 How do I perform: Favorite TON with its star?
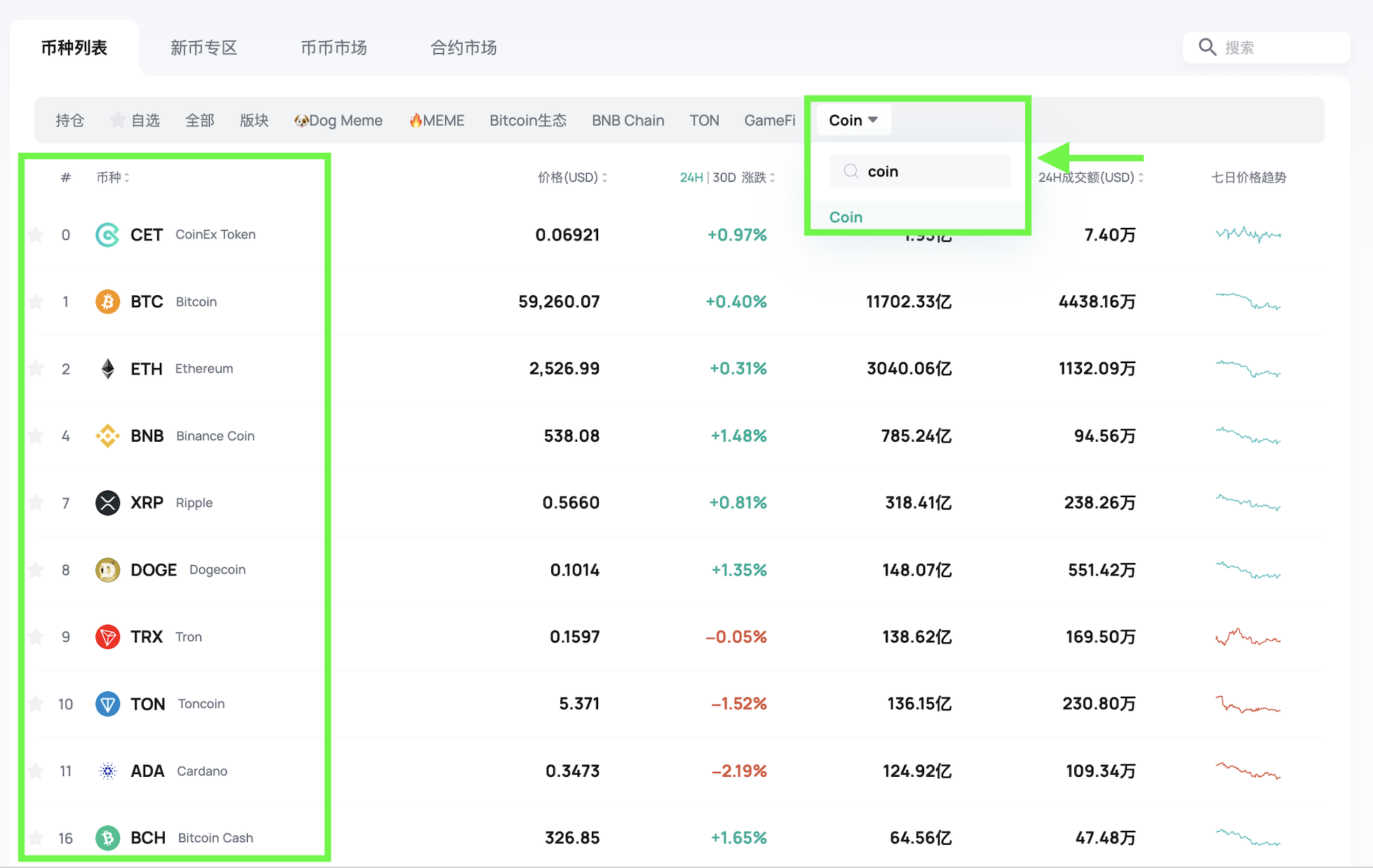36,704
